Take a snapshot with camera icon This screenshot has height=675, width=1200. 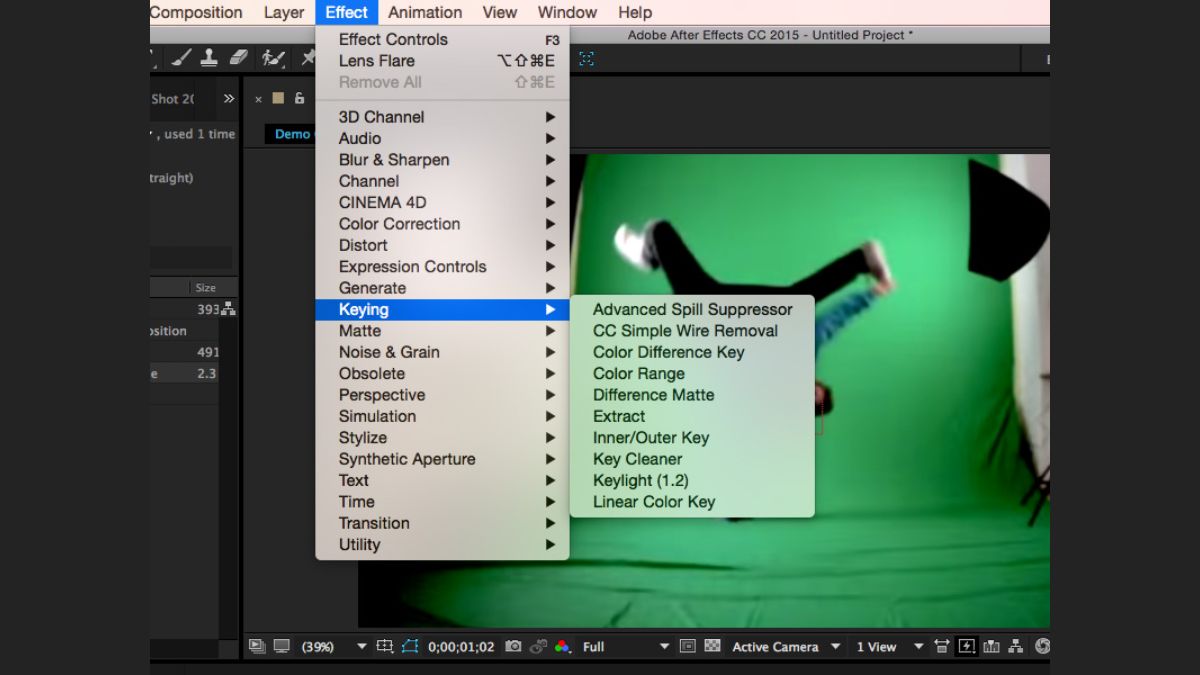pyautogui.click(x=513, y=647)
